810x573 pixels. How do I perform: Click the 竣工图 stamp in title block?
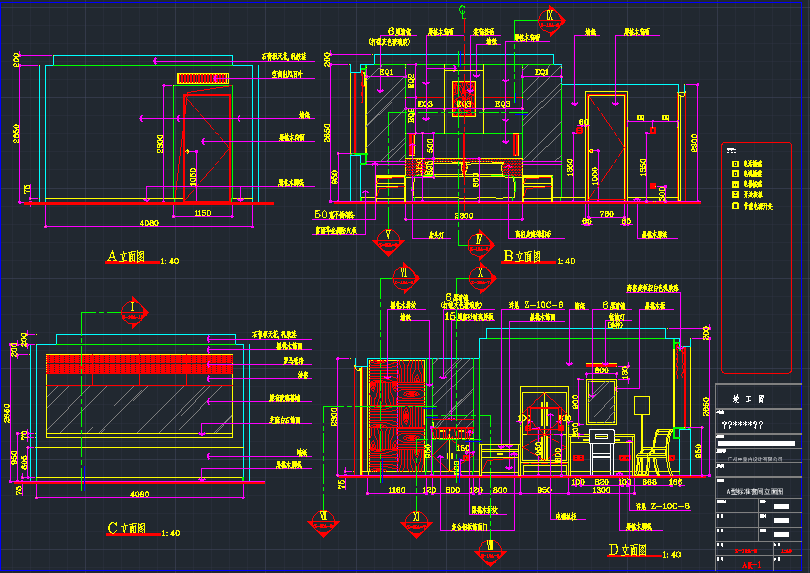coord(748,399)
